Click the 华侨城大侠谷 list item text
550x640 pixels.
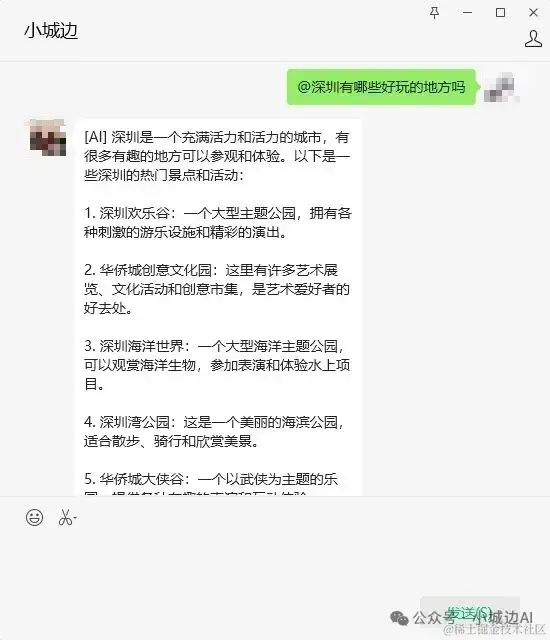coord(211,484)
